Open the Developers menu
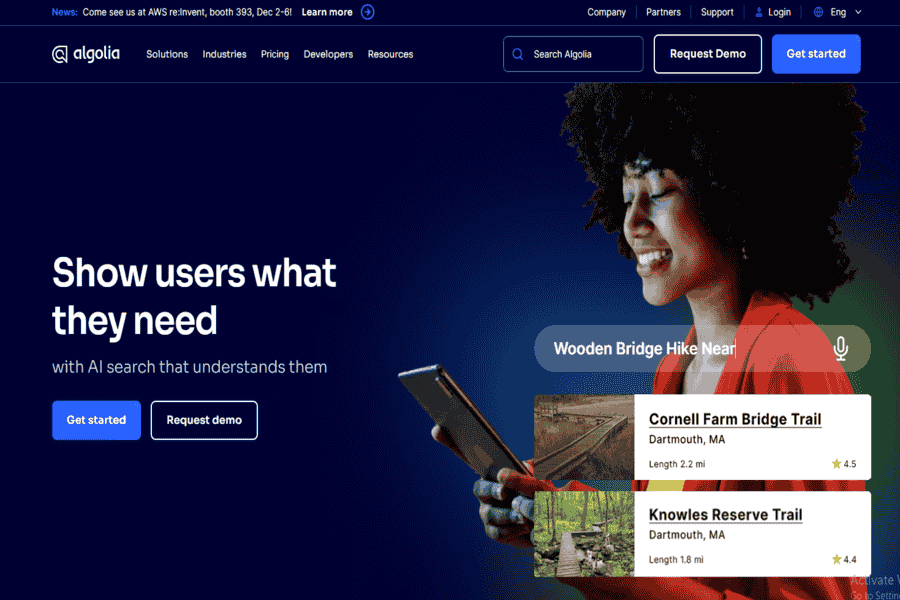This screenshot has height=600, width=900. [x=328, y=54]
